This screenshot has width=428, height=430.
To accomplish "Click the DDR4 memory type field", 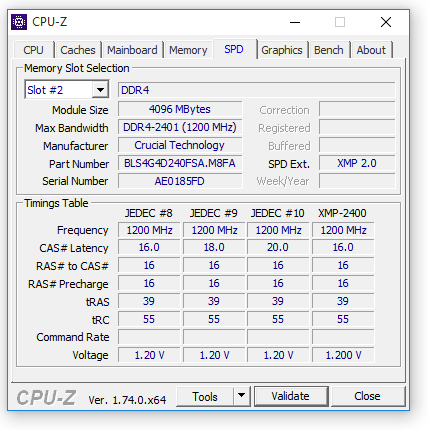I will [x=256, y=90].
